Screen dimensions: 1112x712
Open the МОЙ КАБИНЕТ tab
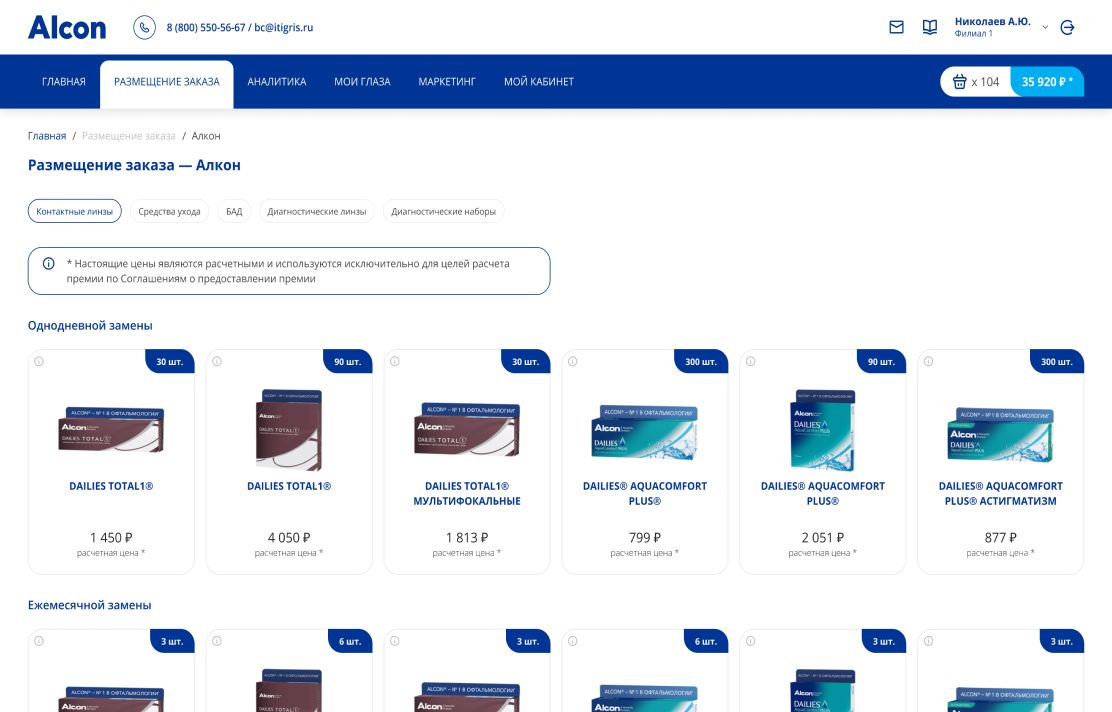coord(539,82)
